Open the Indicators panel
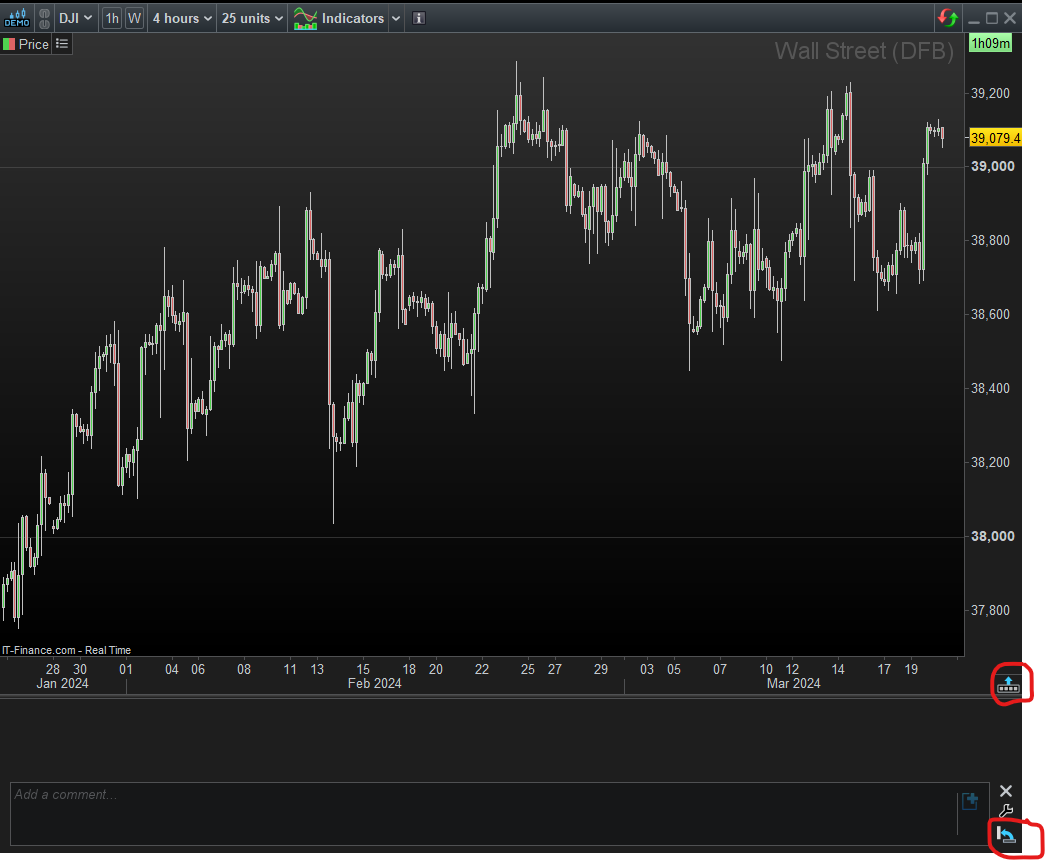The image size is (1045, 861). coord(339,18)
